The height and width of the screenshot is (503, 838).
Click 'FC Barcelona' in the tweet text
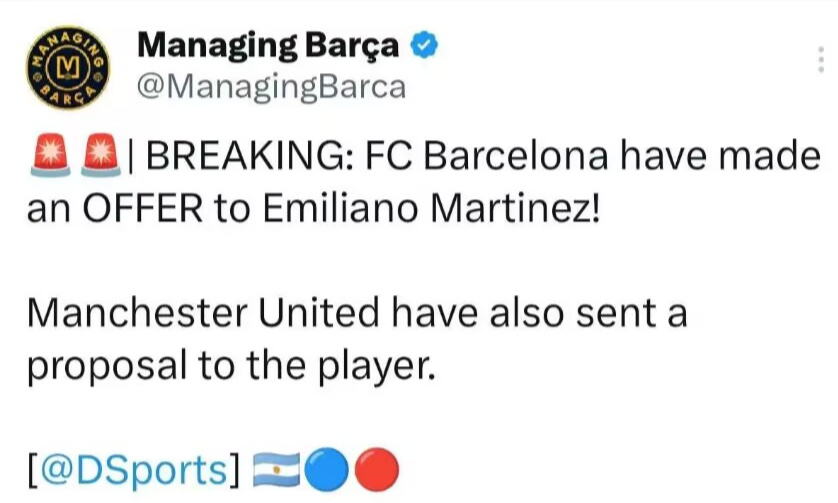(487, 156)
